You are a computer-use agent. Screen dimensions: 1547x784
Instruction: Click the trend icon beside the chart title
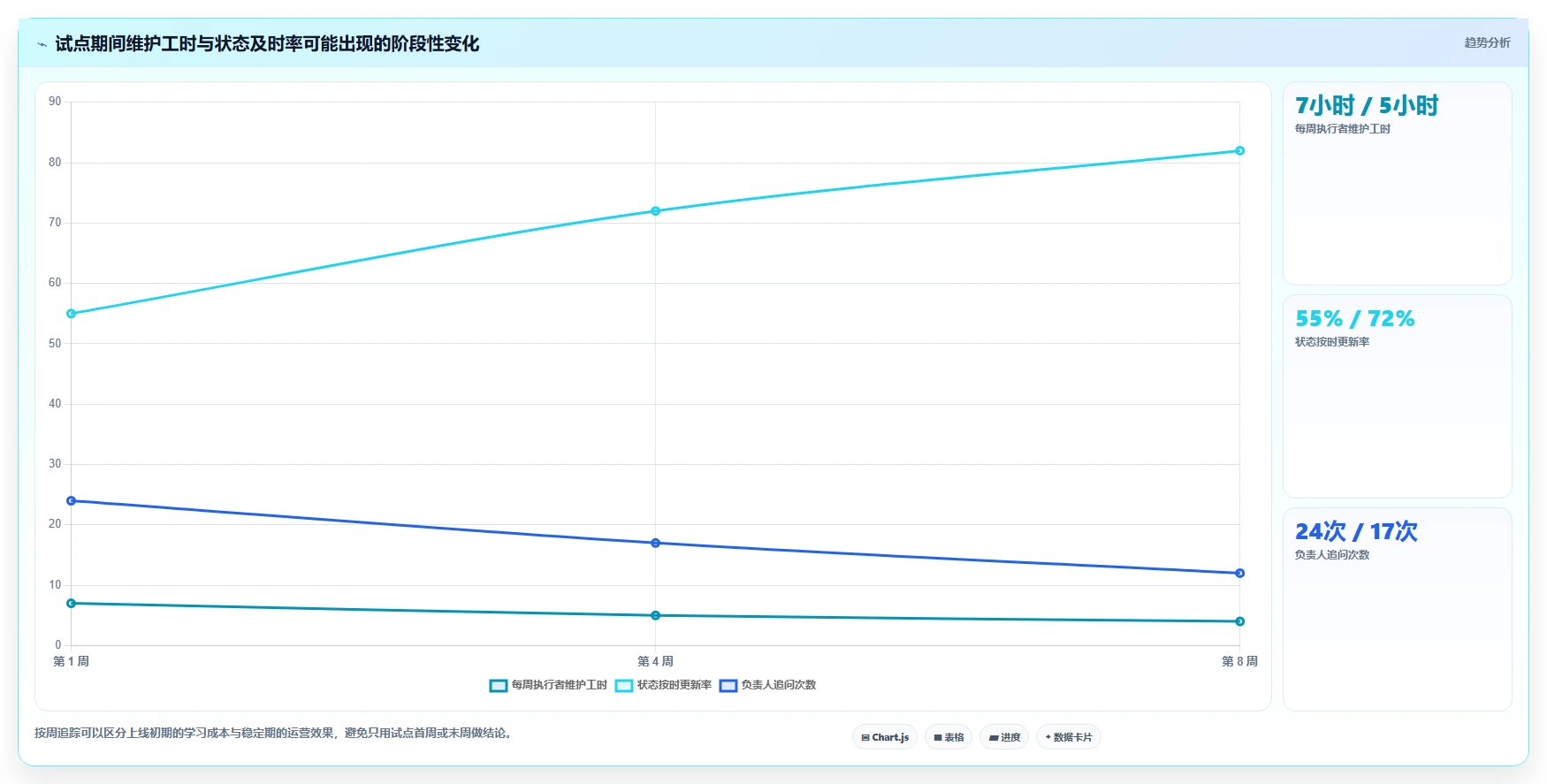(42, 44)
